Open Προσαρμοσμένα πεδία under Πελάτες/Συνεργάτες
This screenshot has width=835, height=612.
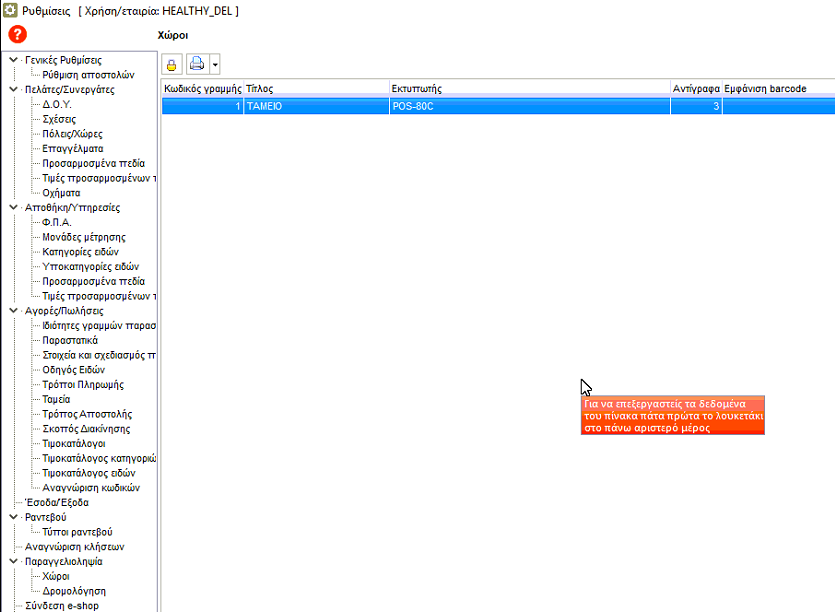94,164
